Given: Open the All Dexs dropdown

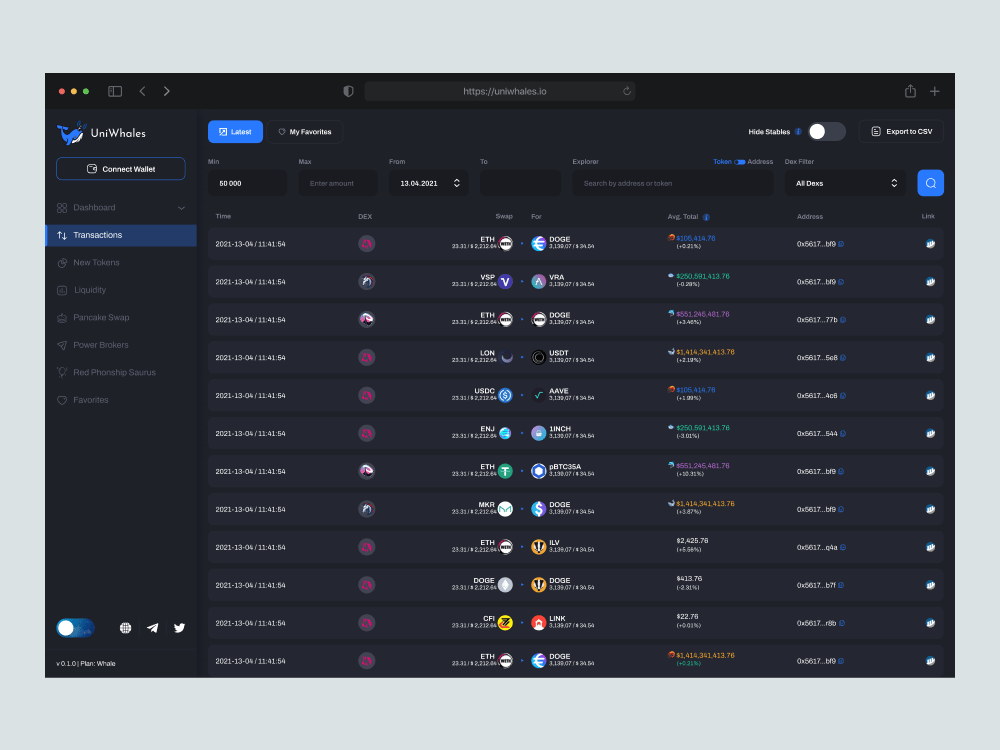Looking at the screenshot, I should (845, 183).
